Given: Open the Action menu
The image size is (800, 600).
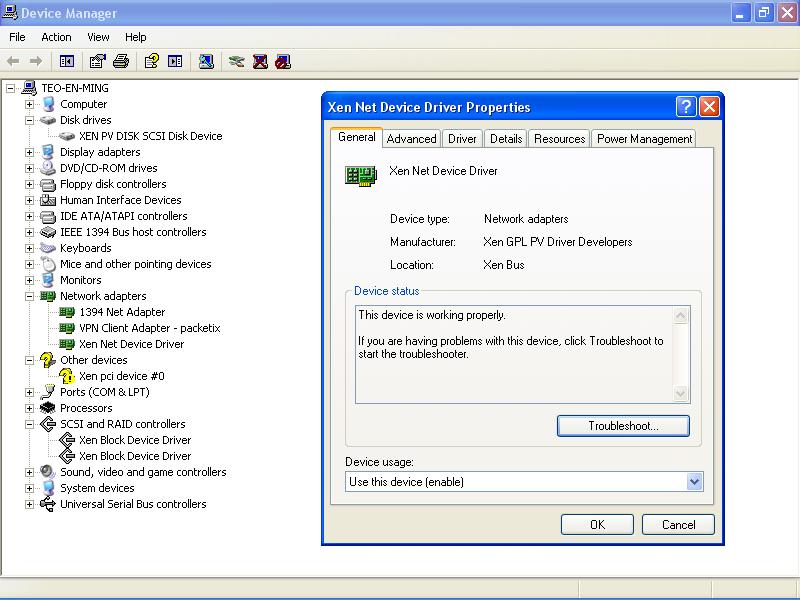Looking at the screenshot, I should tap(56, 37).
